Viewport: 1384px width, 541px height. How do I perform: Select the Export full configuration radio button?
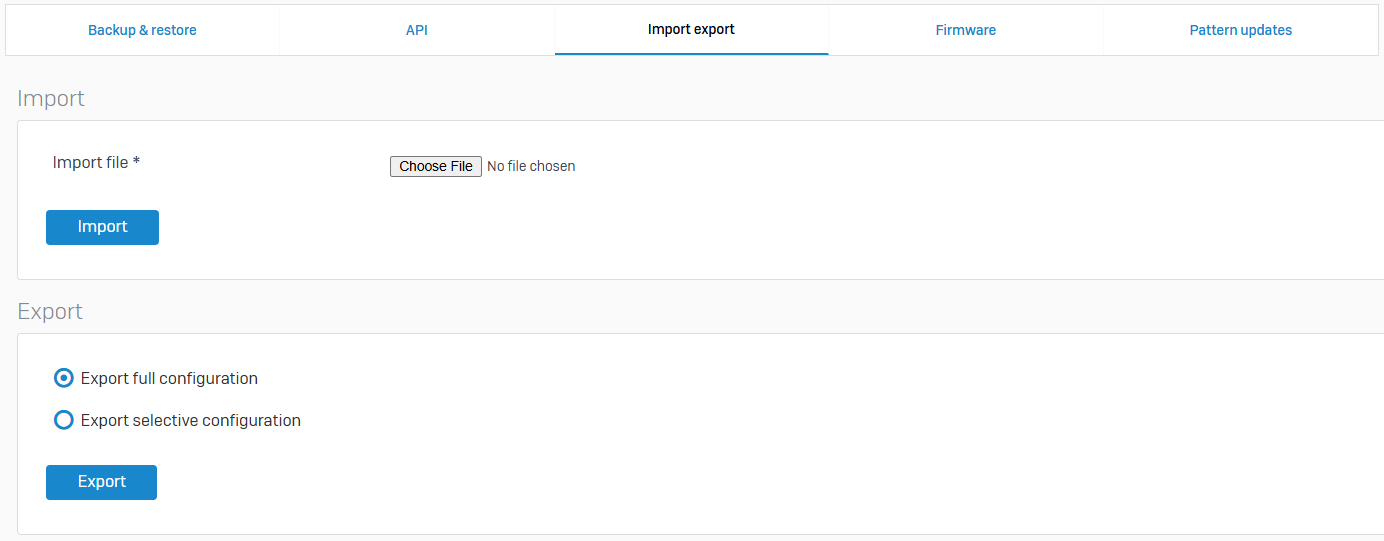64,378
